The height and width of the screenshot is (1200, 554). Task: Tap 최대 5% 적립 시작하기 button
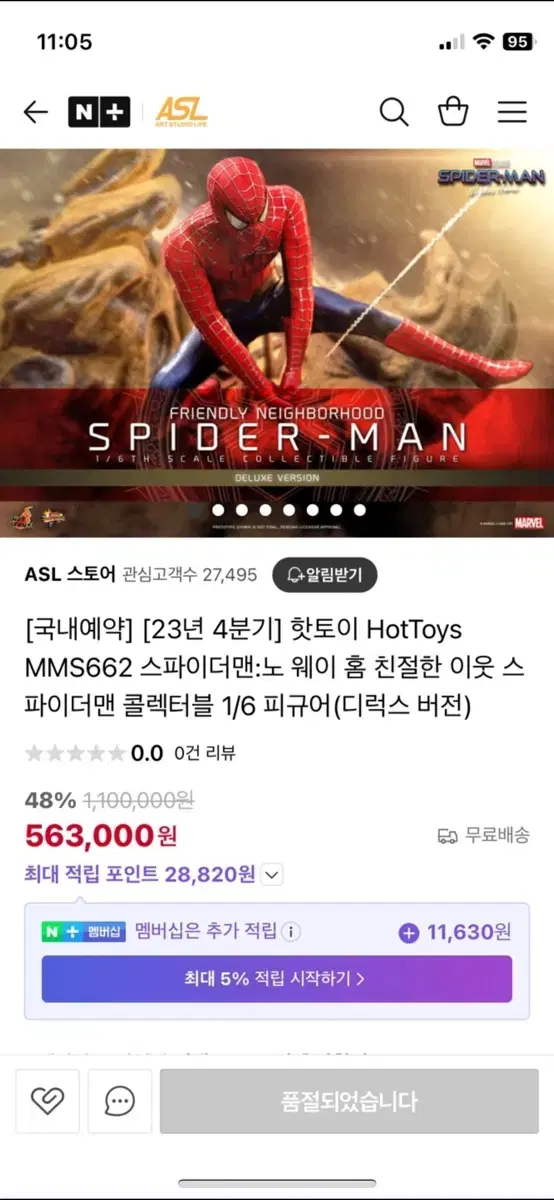[276, 979]
